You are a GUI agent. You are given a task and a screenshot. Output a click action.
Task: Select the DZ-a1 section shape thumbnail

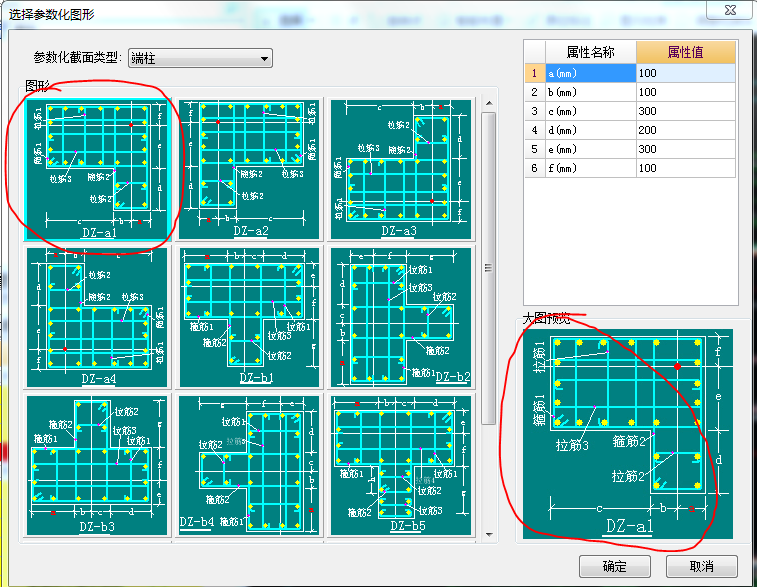pyautogui.click(x=98, y=169)
